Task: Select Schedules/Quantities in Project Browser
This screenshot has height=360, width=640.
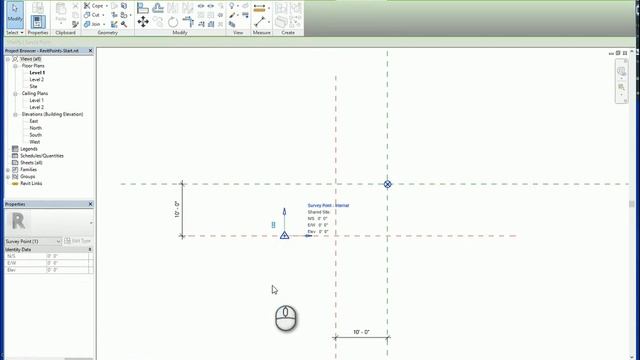Action: [x=42, y=156]
